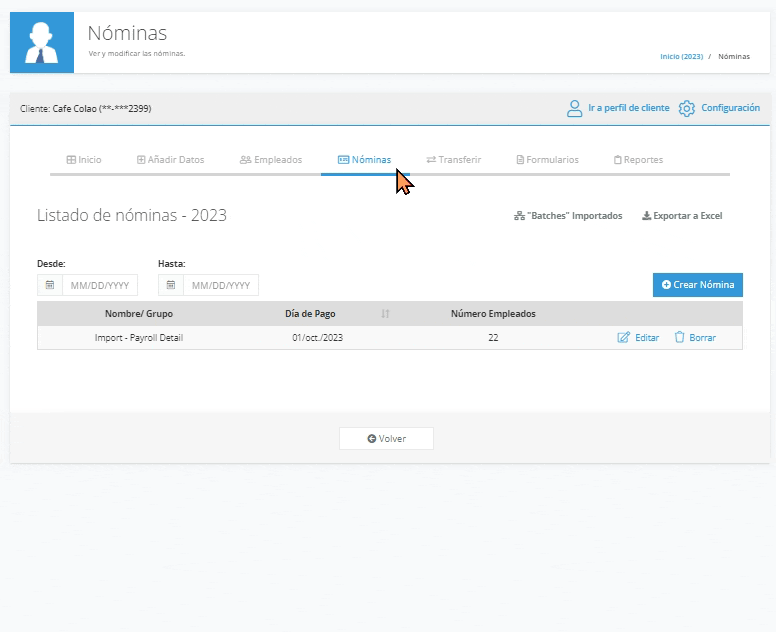Click the 'Nombre/ Grupo' column header
Viewport: 776px width, 632px height.
[139, 314]
